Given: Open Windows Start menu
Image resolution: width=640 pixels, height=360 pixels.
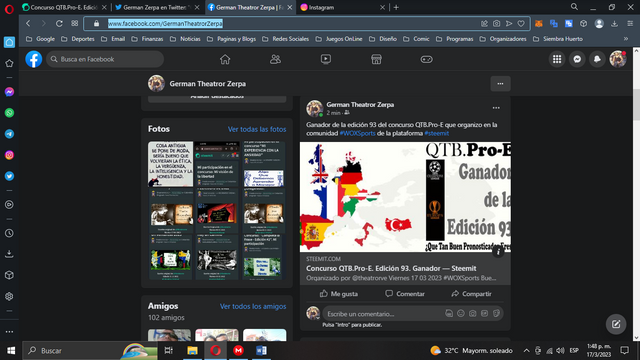Looking at the screenshot, I should (x=11, y=351).
